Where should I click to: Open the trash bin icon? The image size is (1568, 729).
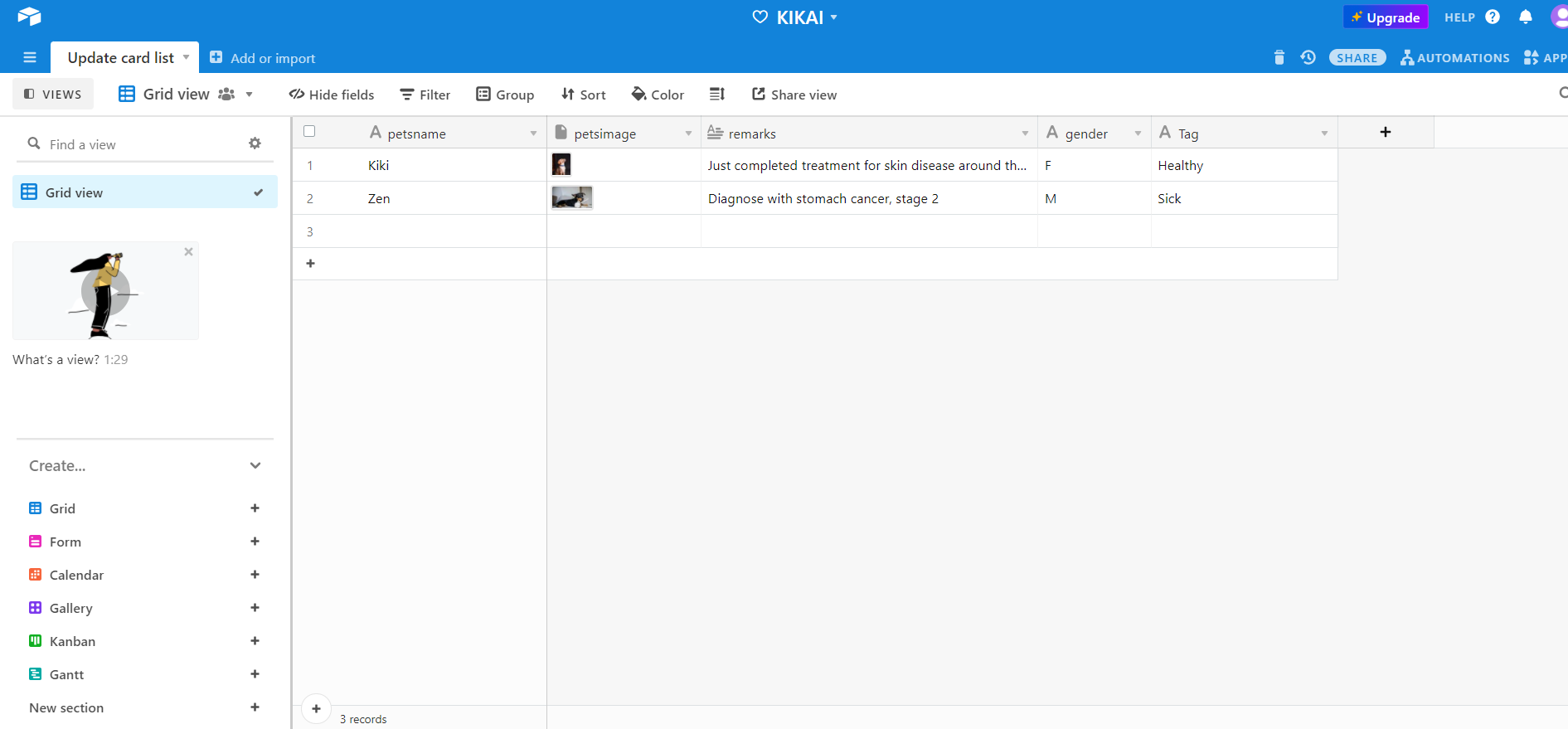(x=1279, y=57)
